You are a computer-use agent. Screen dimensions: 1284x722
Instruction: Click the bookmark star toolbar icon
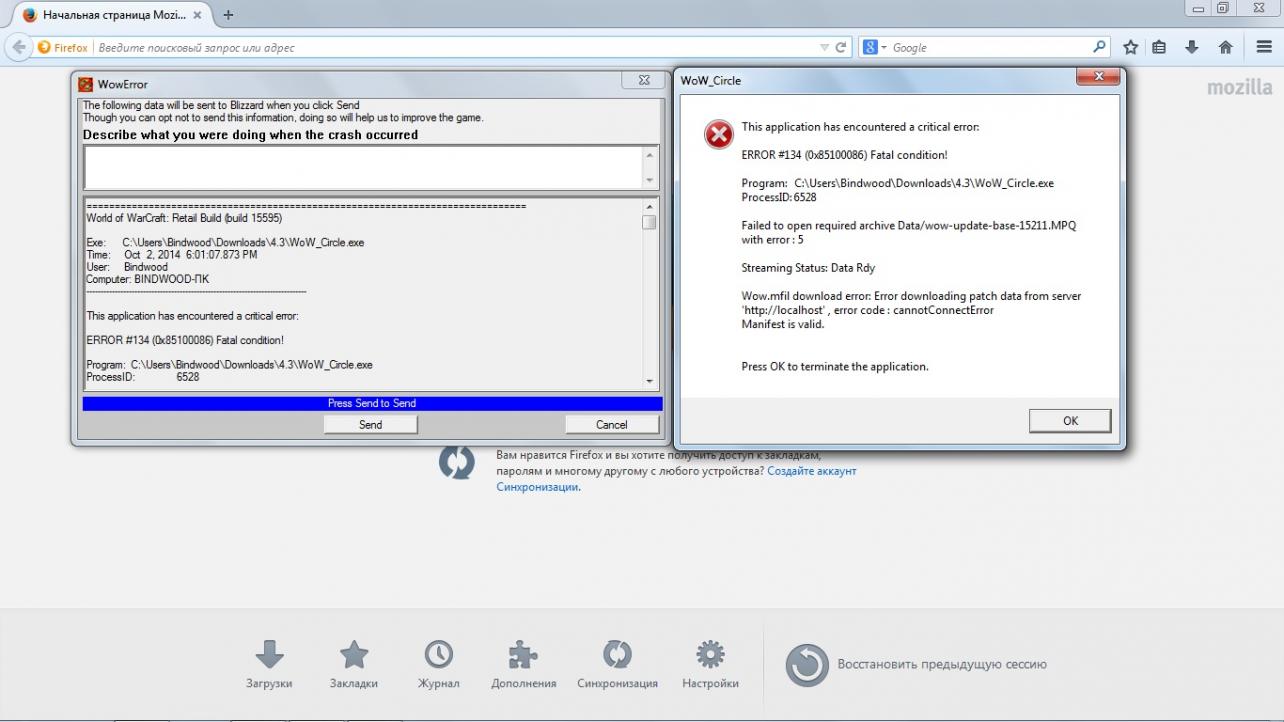click(x=1130, y=47)
